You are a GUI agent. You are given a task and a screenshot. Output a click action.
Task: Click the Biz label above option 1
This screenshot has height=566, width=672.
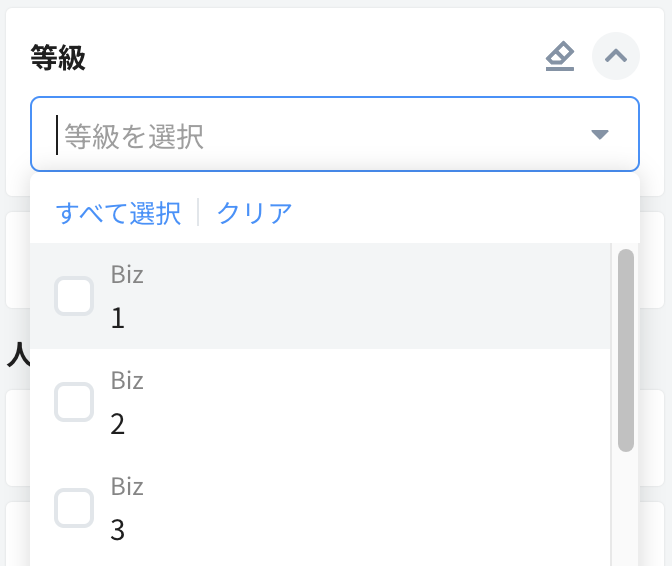point(127,275)
